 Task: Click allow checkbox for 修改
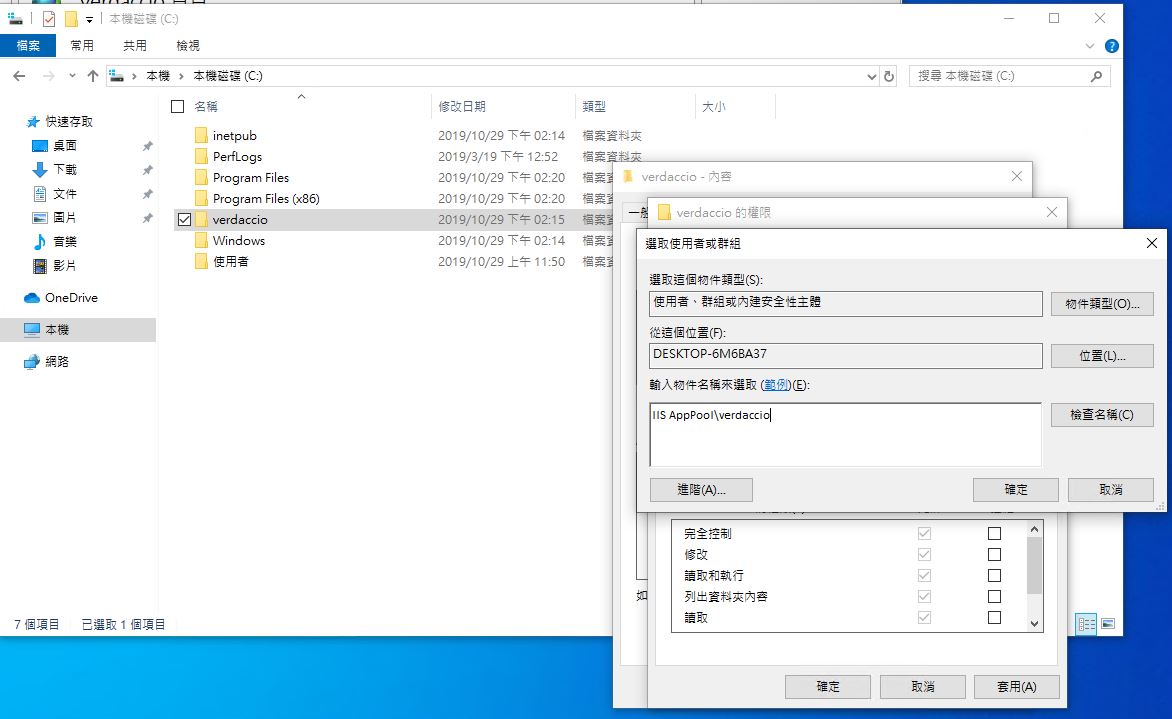(925, 555)
